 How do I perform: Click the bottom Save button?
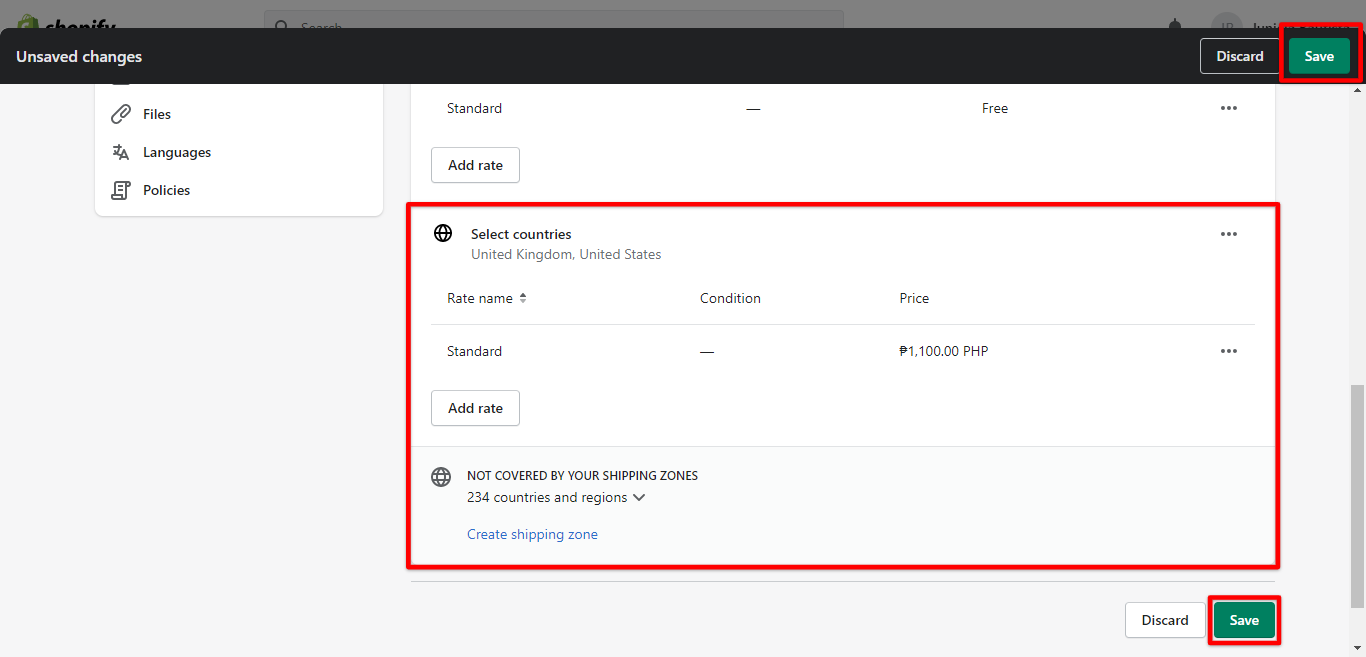pyautogui.click(x=1243, y=620)
